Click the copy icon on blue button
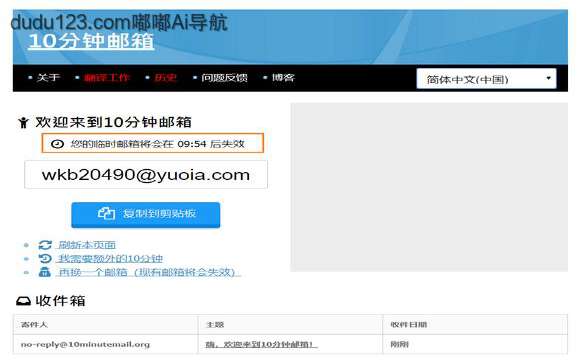Screen dimensions: 579x360 point(106,213)
